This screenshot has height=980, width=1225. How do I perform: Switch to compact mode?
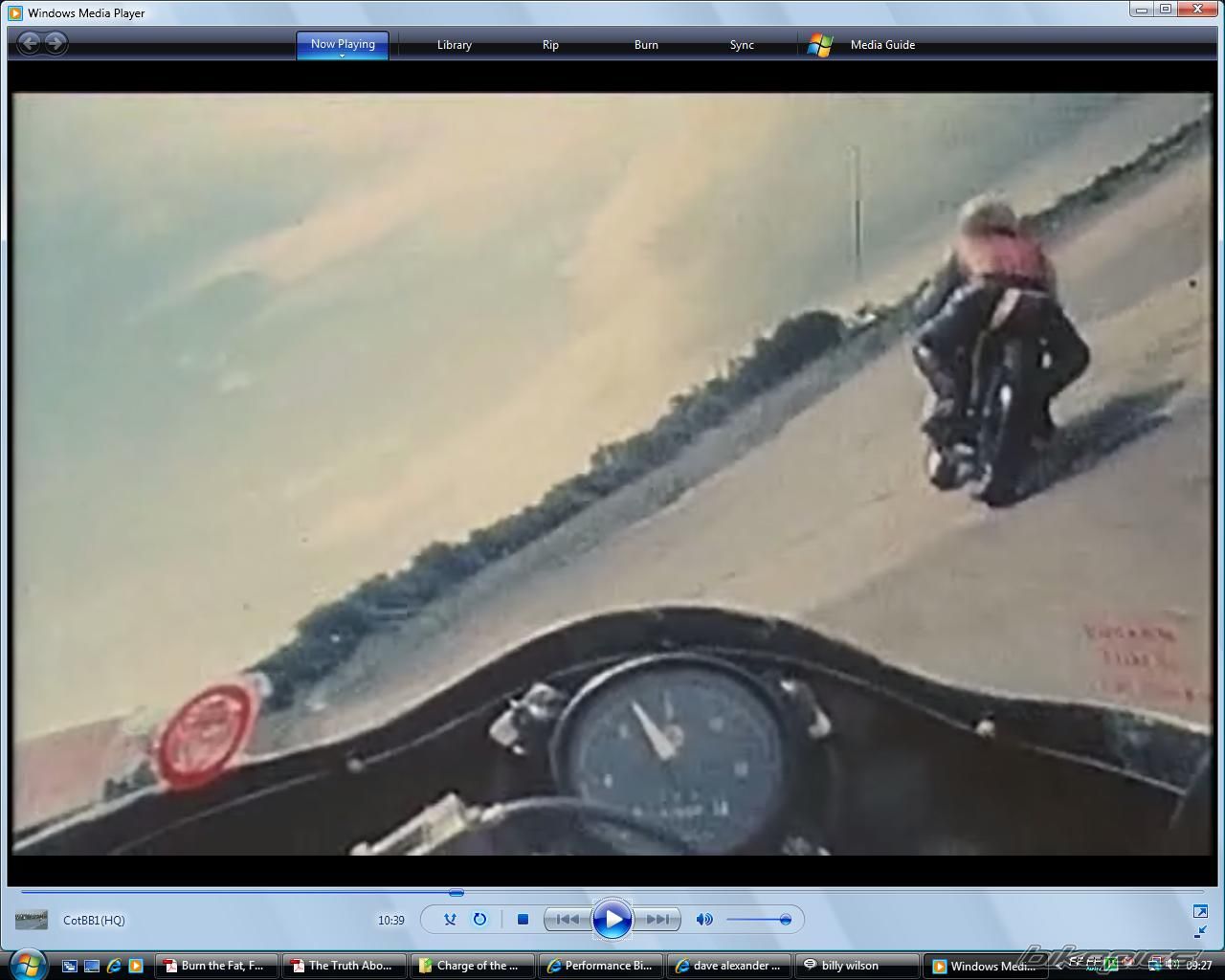(x=1200, y=932)
